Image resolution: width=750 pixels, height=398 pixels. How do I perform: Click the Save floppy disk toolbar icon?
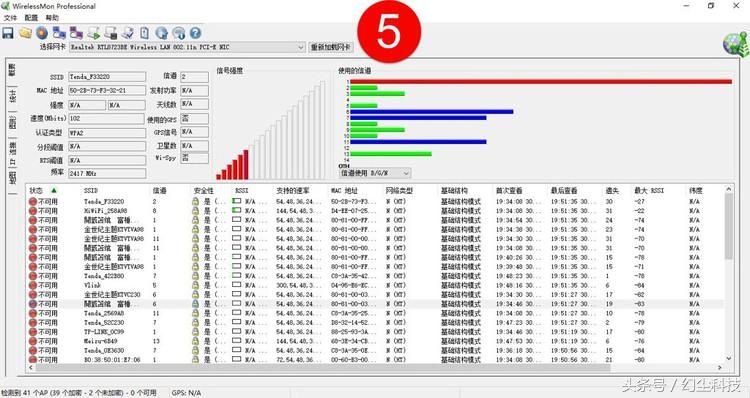pyautogui.click(x=8, y=33)
